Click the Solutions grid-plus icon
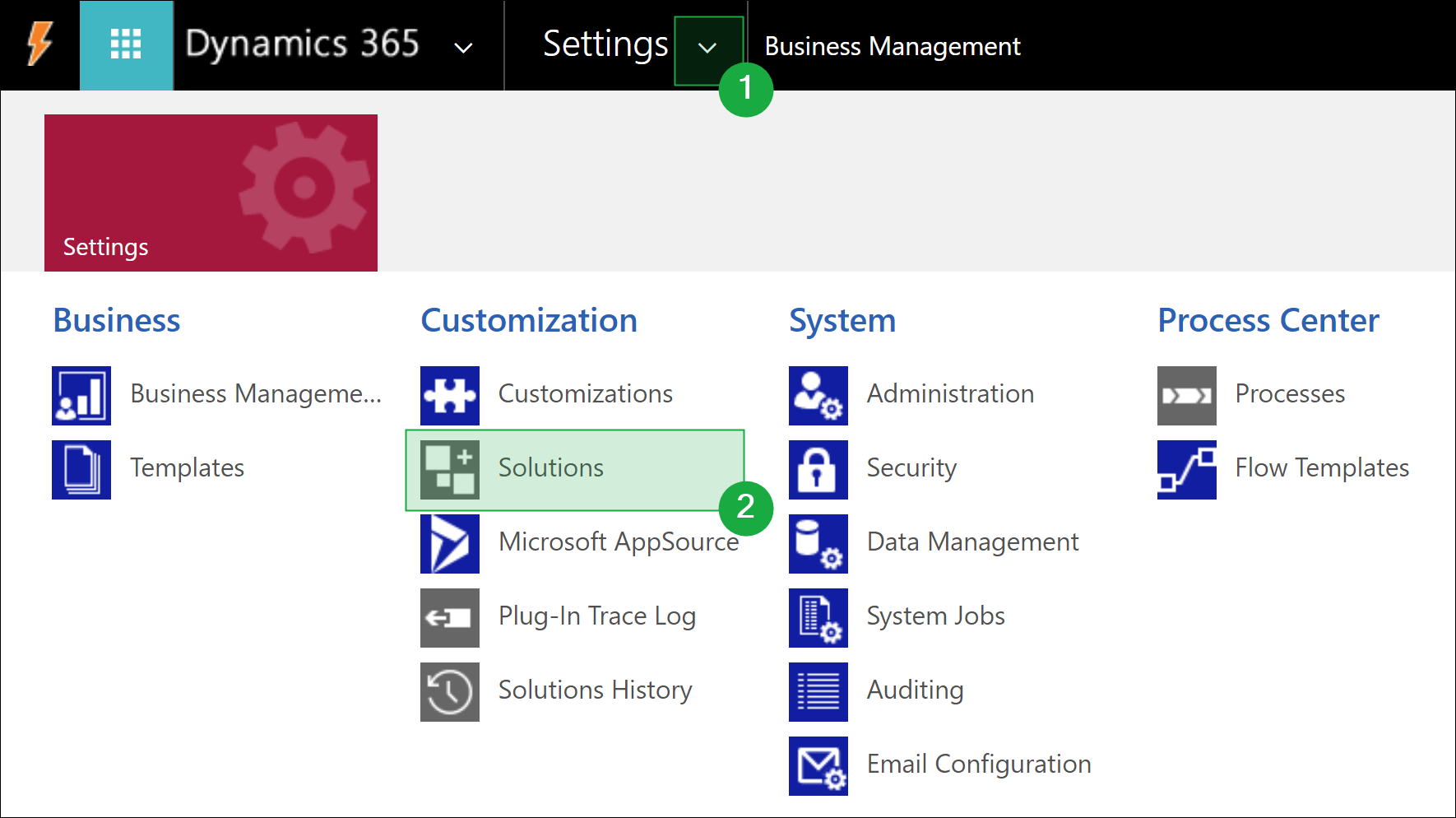Image resolution: width=1456 pixels, height=818 pixels. pyautogui.click(x=450, y=470)
